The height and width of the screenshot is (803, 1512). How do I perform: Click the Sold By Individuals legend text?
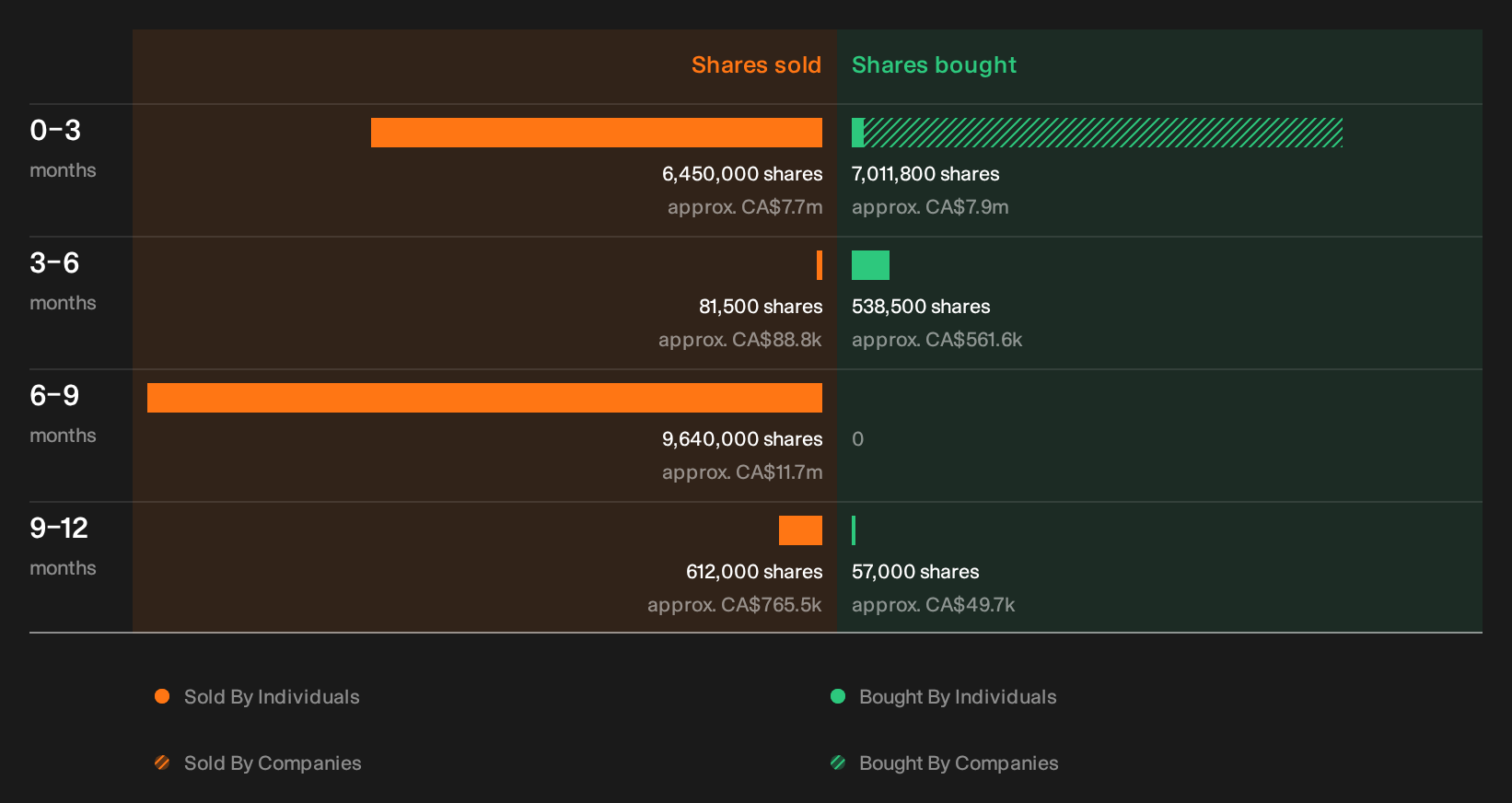[272, 697]
